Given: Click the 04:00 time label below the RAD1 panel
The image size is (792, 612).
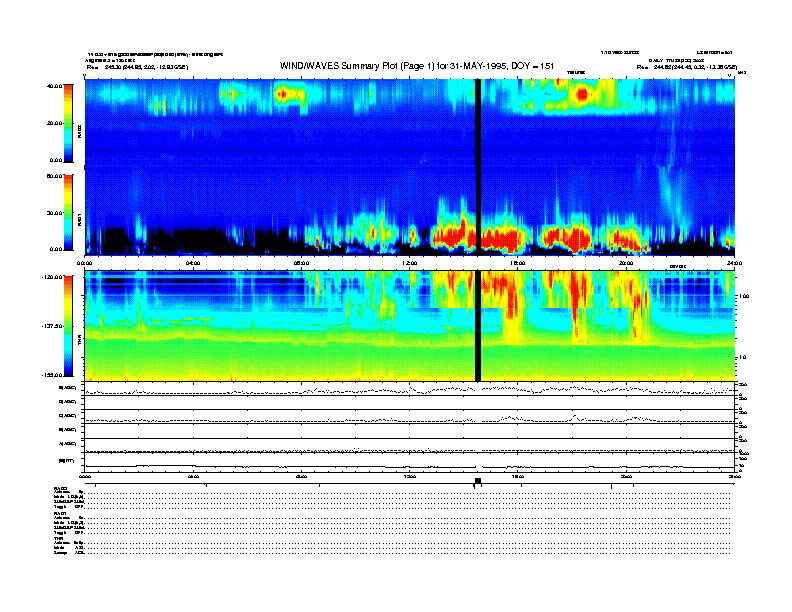Looking at the screenshot, I should pyautogui.click(x=193, y=263).
